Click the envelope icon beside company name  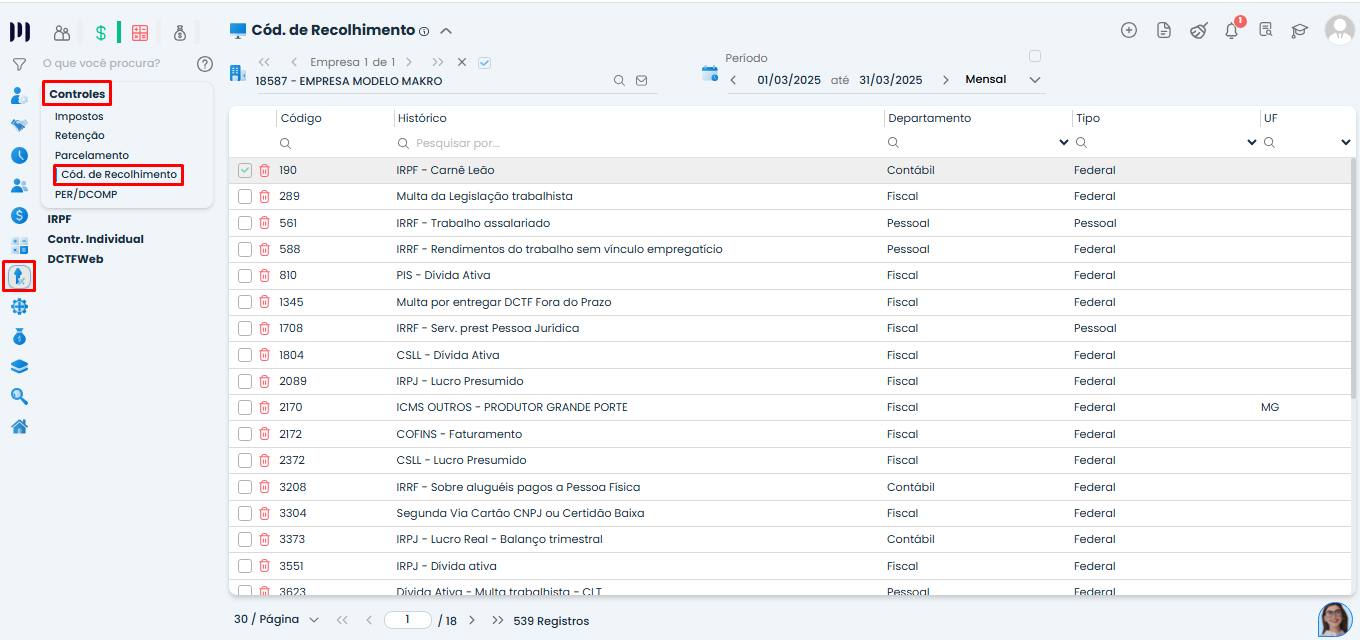pos(641,81)
